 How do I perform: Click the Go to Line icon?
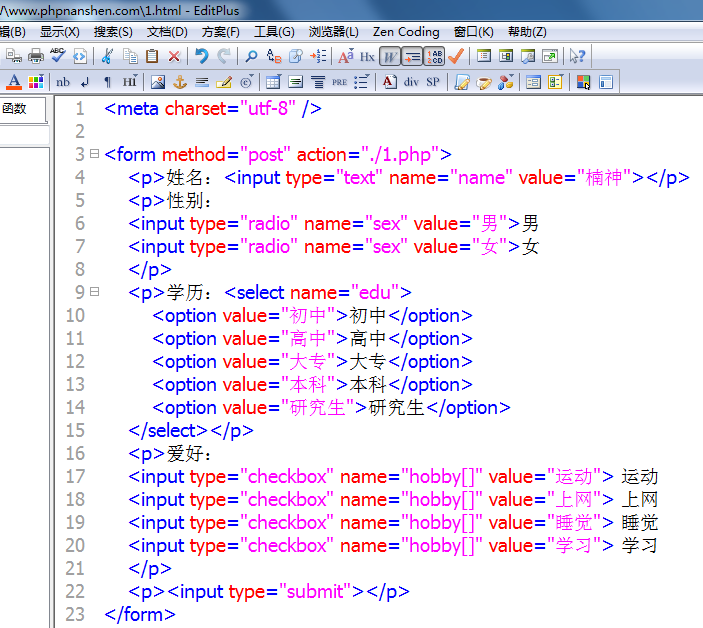click(x=318, y=56)
